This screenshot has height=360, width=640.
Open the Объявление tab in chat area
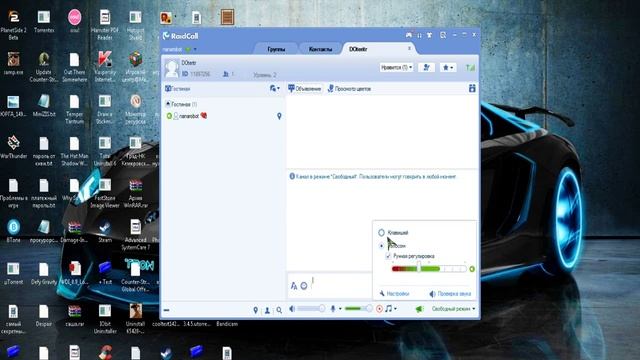tap(305, 89)
